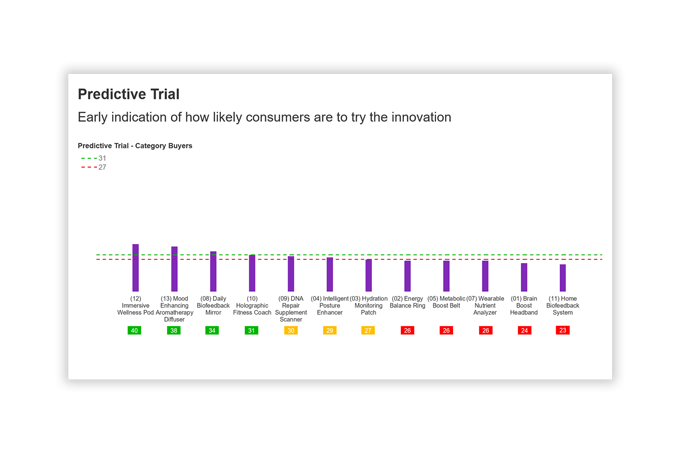
Task: Click the green score badge showing 40
Action: coord(135,330)
